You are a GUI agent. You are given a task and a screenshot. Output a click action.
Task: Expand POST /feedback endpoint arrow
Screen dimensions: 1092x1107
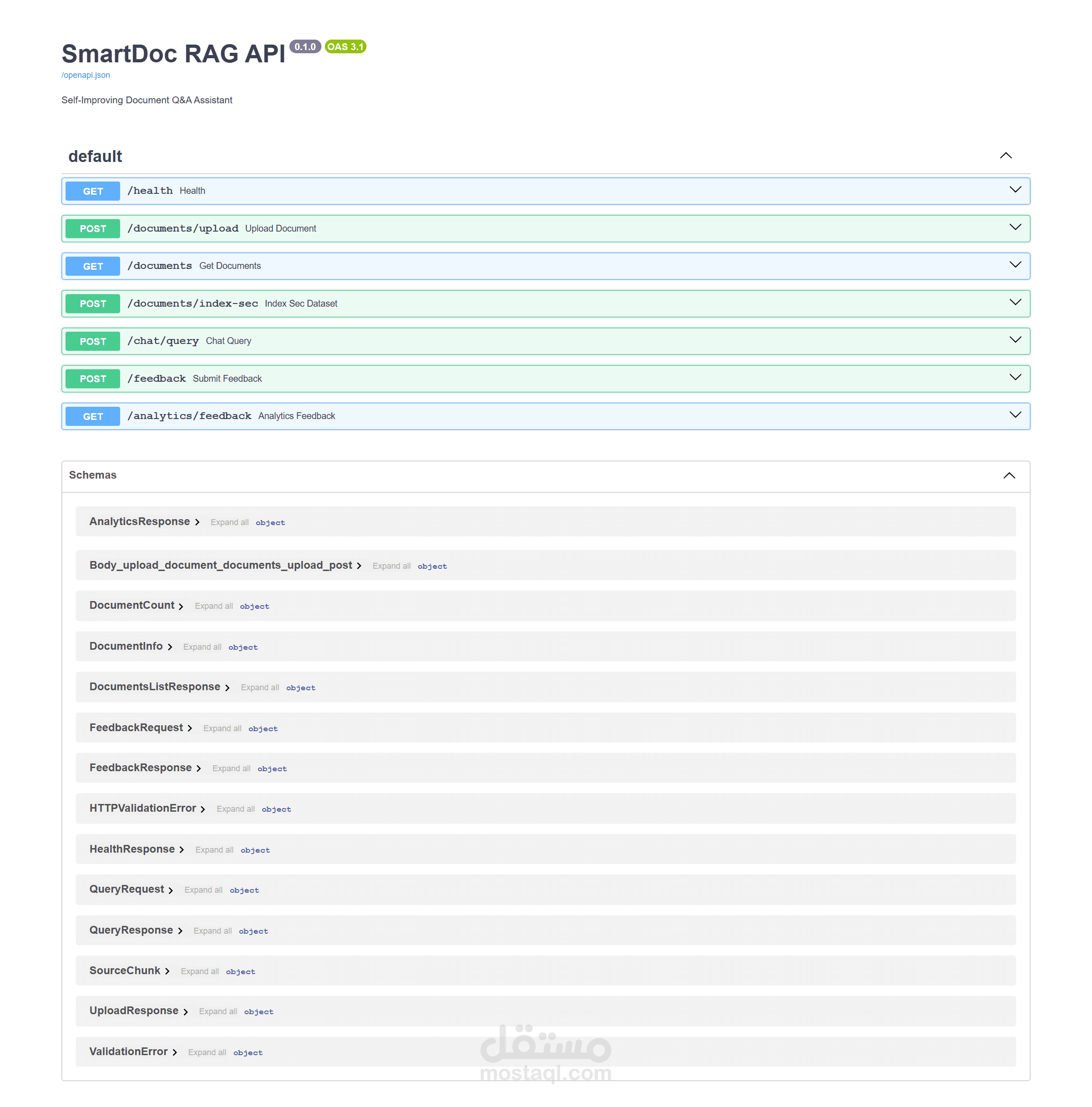tap(1015, 378)
